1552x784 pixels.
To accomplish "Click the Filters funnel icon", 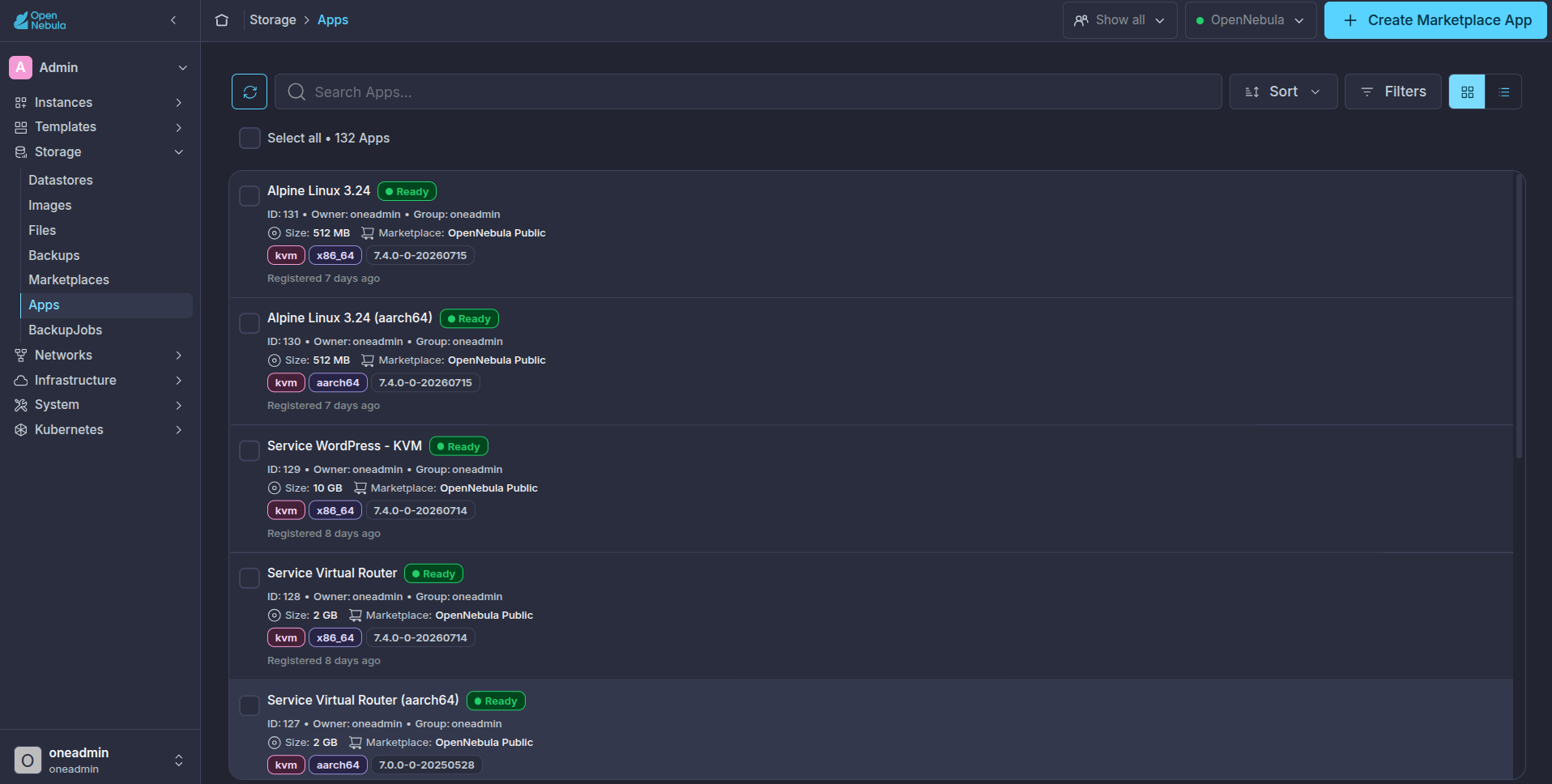I will [1367, 92].
